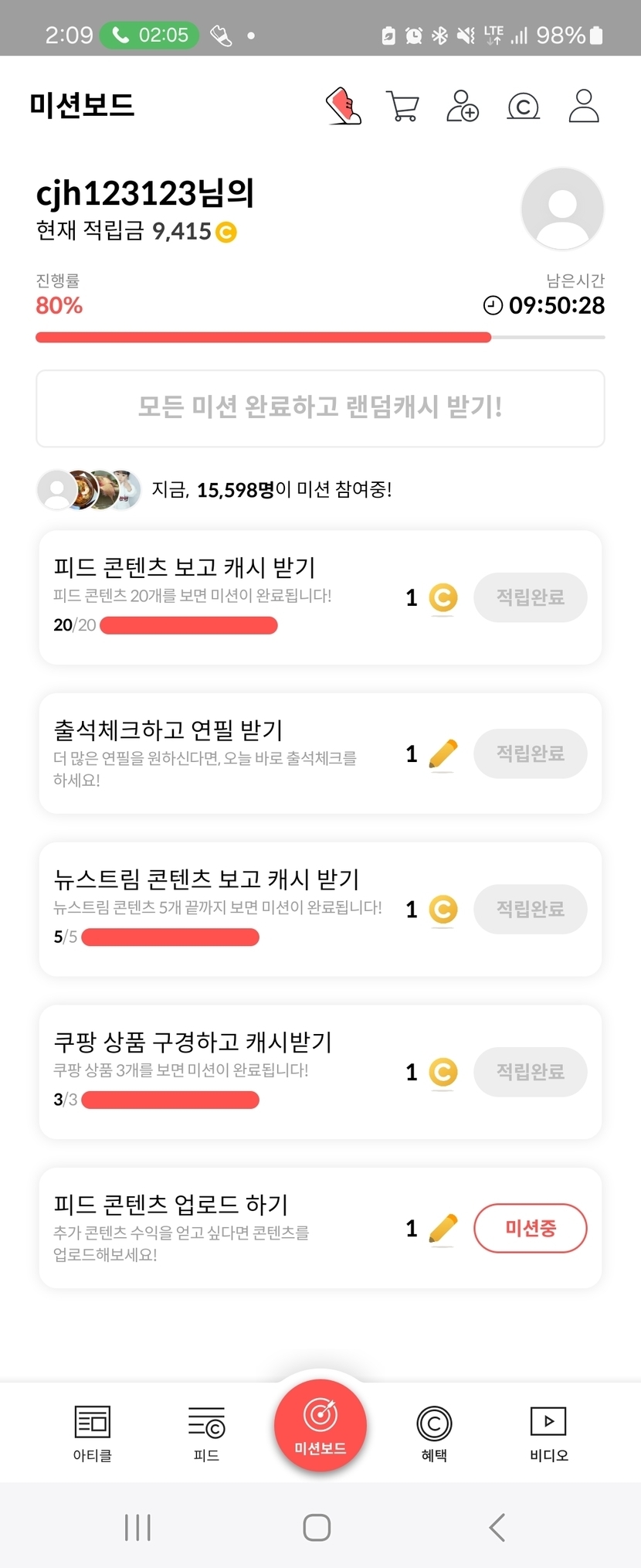The width and height of the screenshot is (641, 1568).
Task: Tap the add friend icon
Action: [x=463, y=106]
